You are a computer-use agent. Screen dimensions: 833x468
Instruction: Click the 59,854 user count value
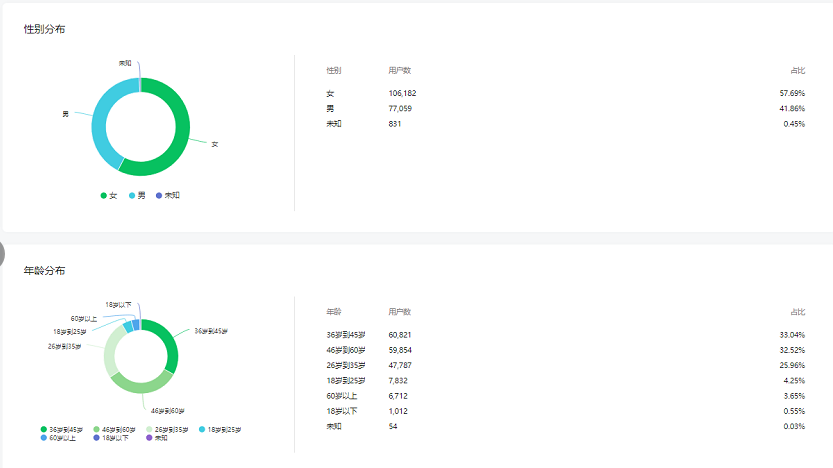click(400, 350)
